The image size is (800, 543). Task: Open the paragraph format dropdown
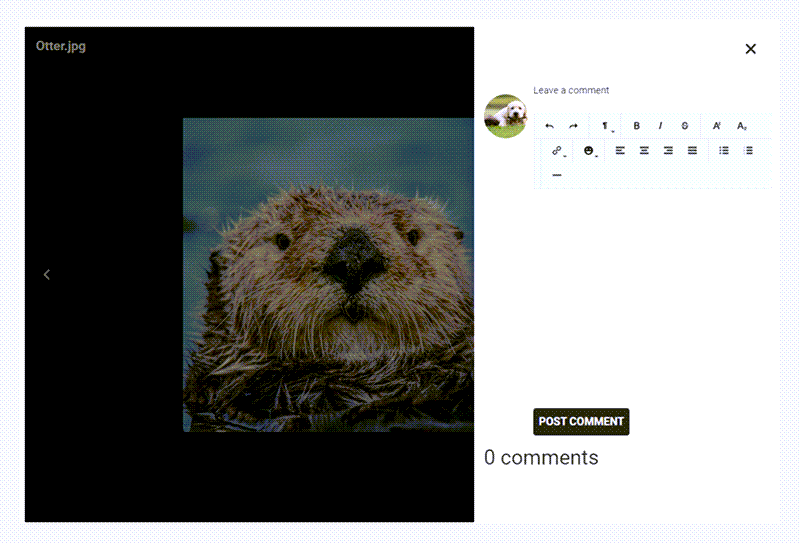click(x=606, y=127)
